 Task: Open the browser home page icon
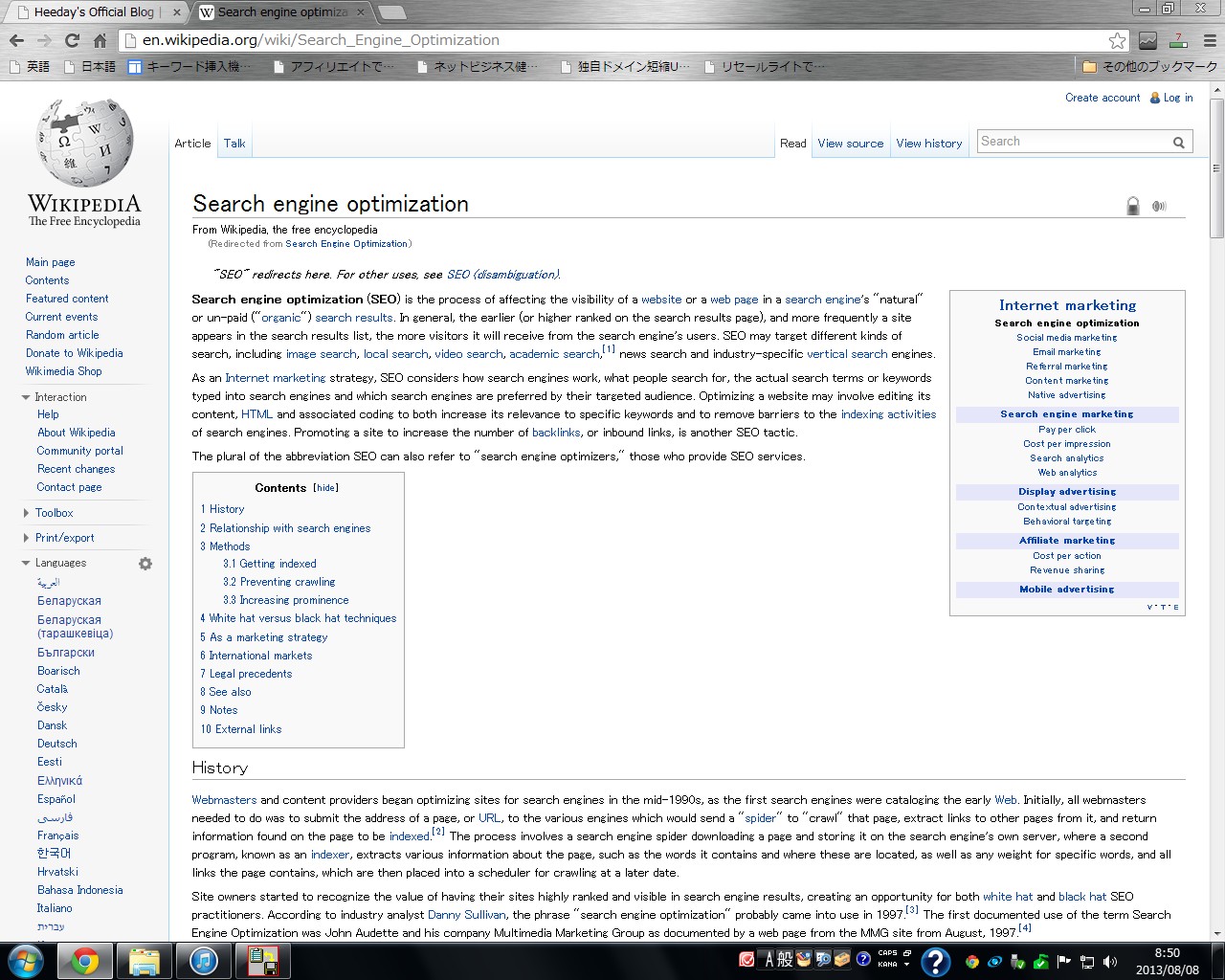(100, 40)
